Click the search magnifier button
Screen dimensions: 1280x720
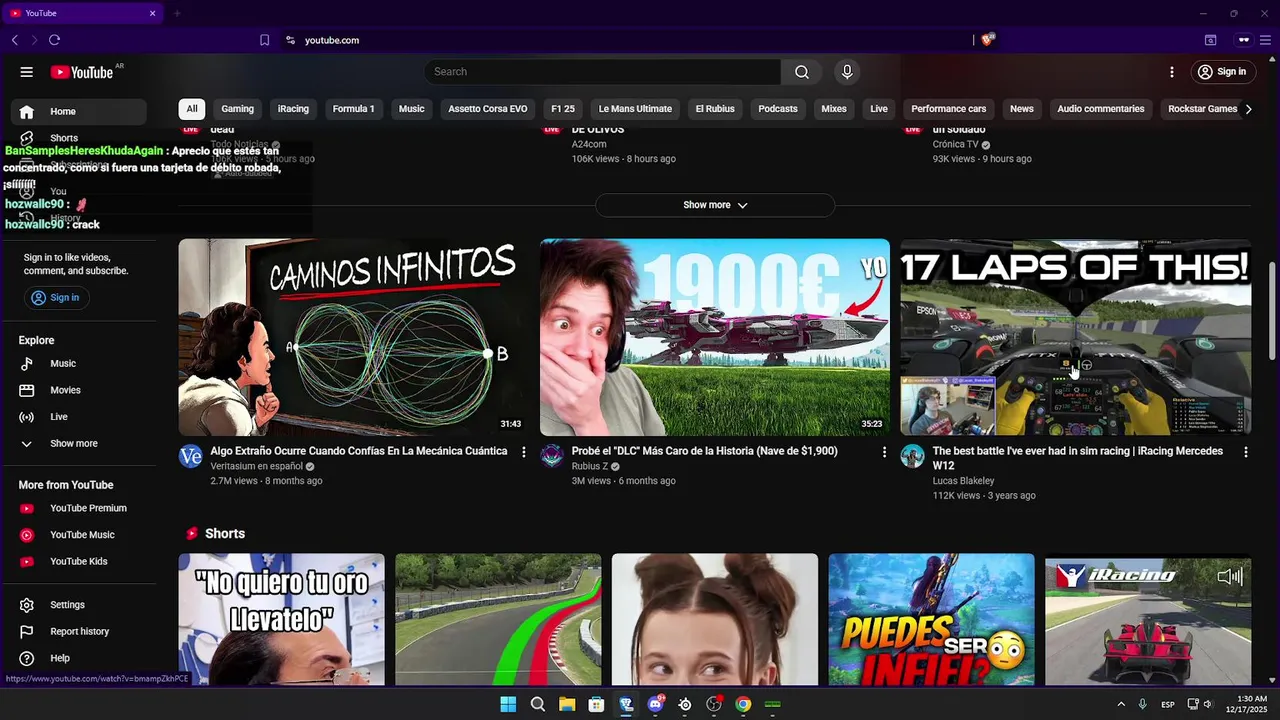pyautogui.click(x=802, y=72)
